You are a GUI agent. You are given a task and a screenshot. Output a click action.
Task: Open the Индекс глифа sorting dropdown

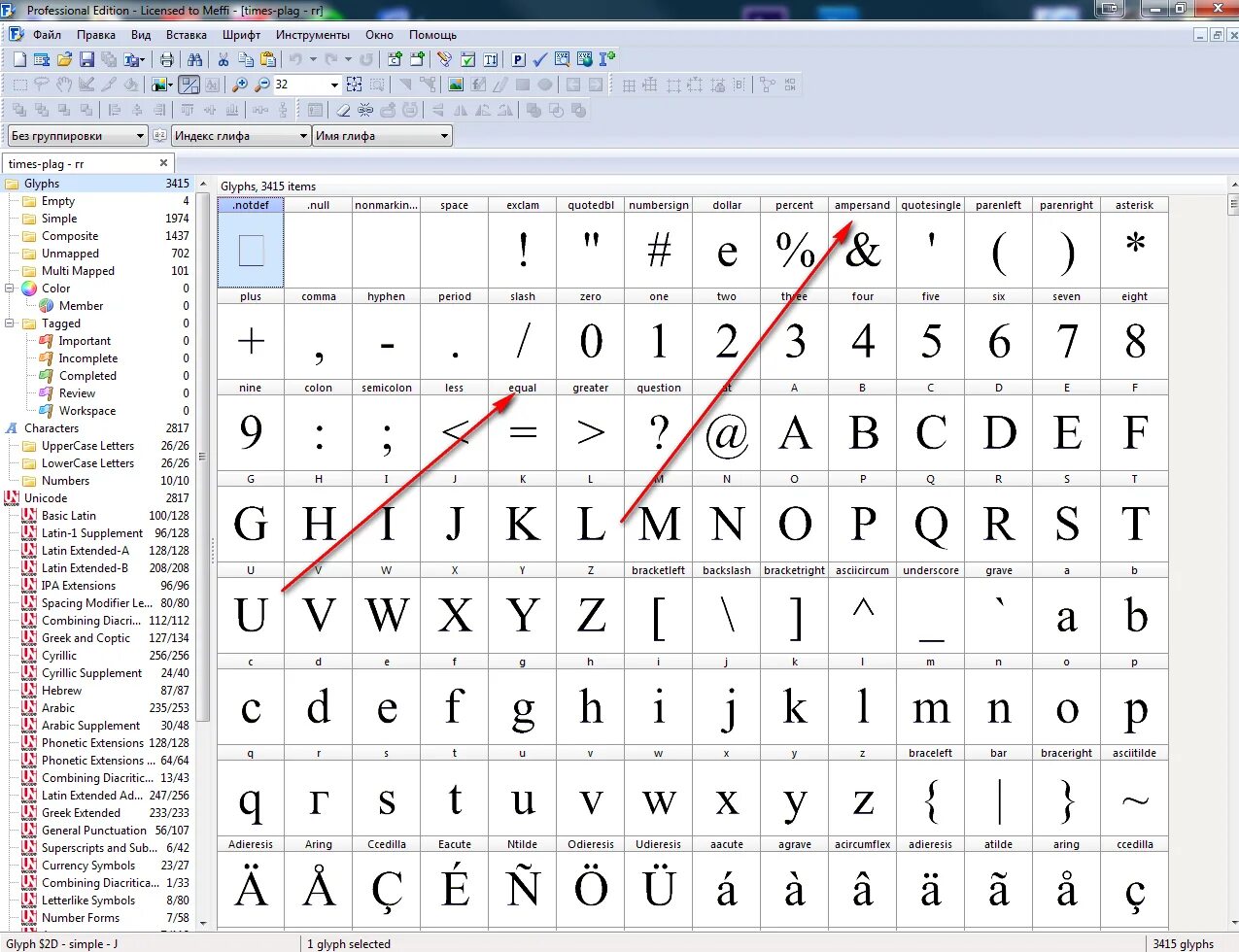click(x=241, y=136)
